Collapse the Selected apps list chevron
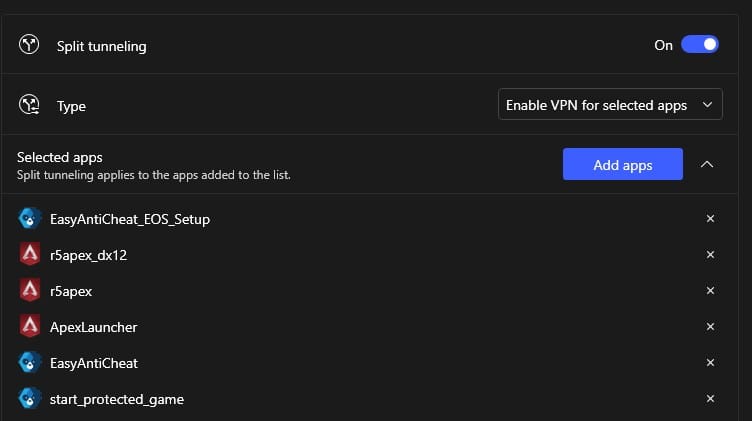This screenshot has width=752, height=421. 707,164
